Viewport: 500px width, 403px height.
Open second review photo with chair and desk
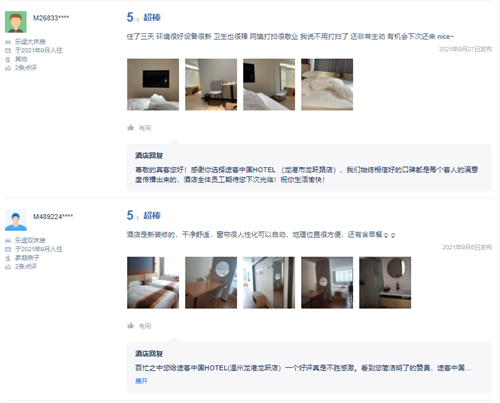[x=211, y=84]
